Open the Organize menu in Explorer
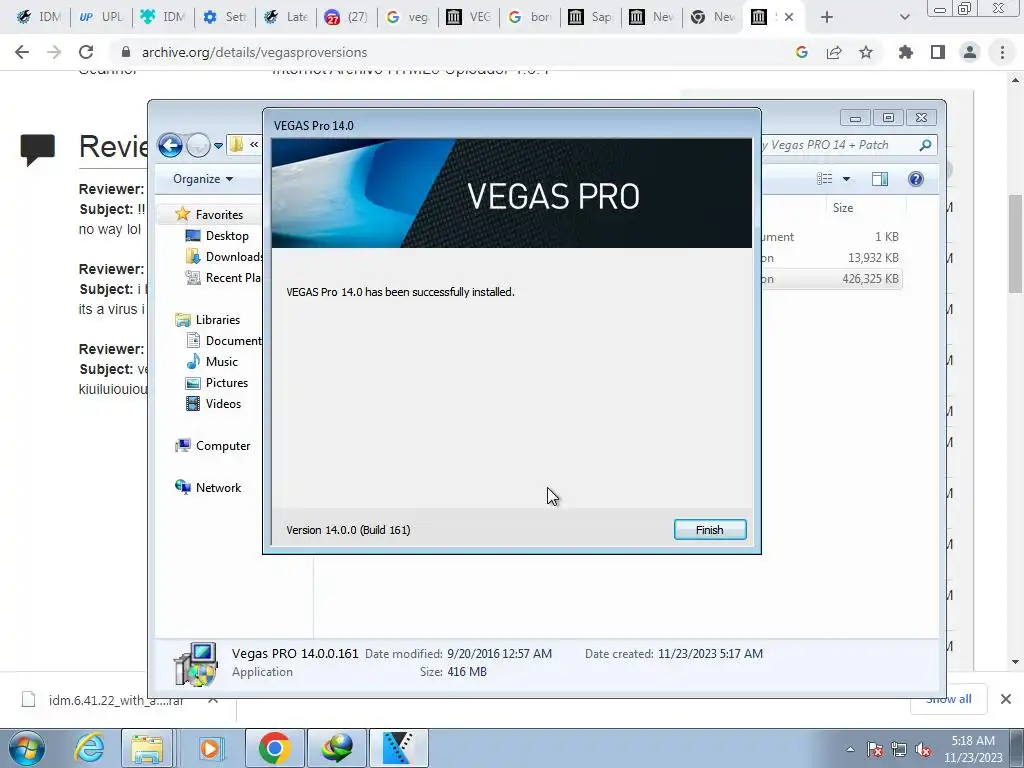 coord(202,179)
